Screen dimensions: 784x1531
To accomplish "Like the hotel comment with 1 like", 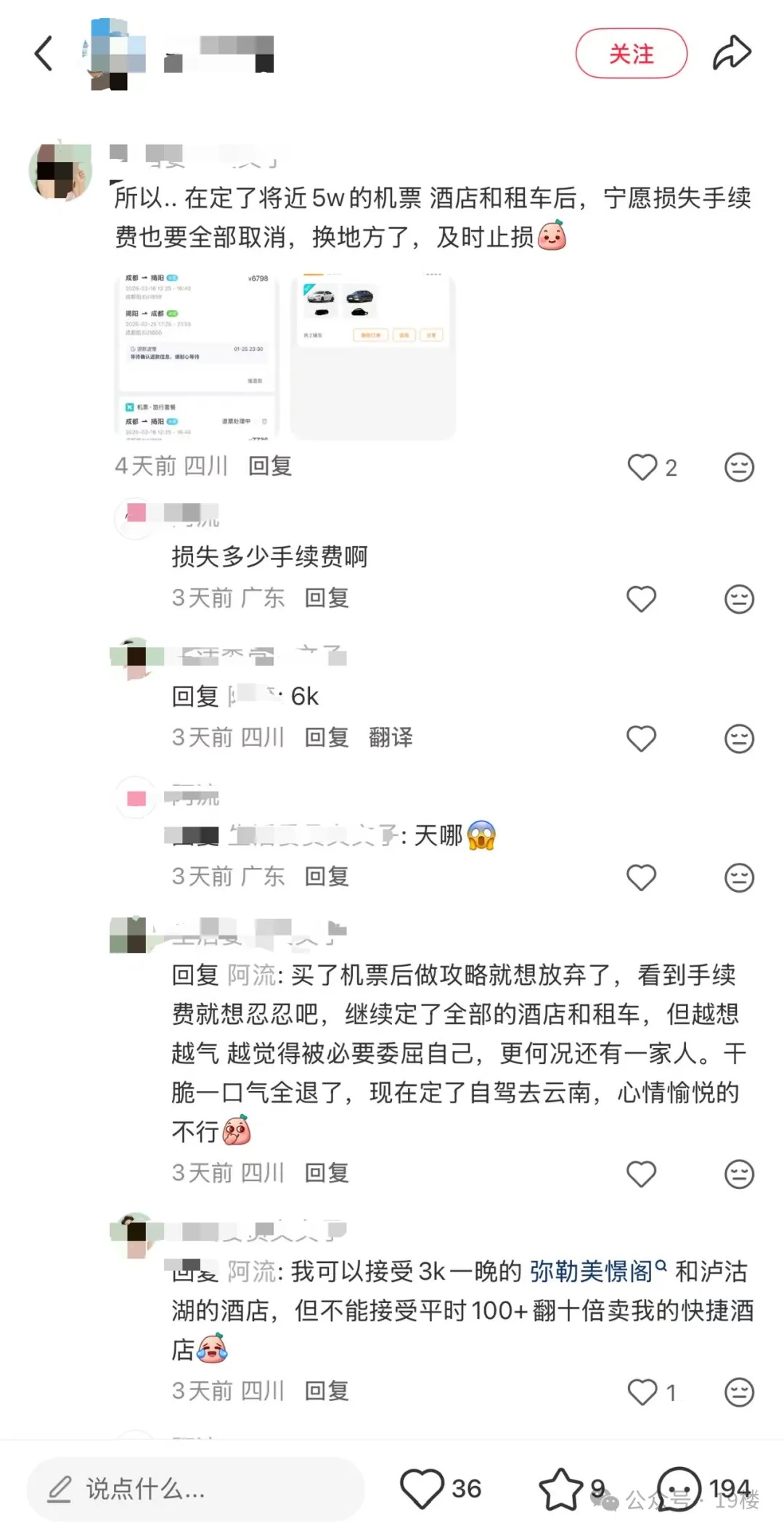I will pos(642,1392).
